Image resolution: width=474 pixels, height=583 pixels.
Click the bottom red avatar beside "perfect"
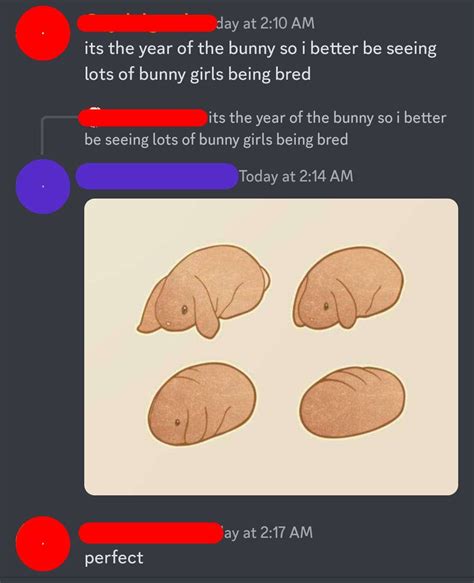coord(43,544)
